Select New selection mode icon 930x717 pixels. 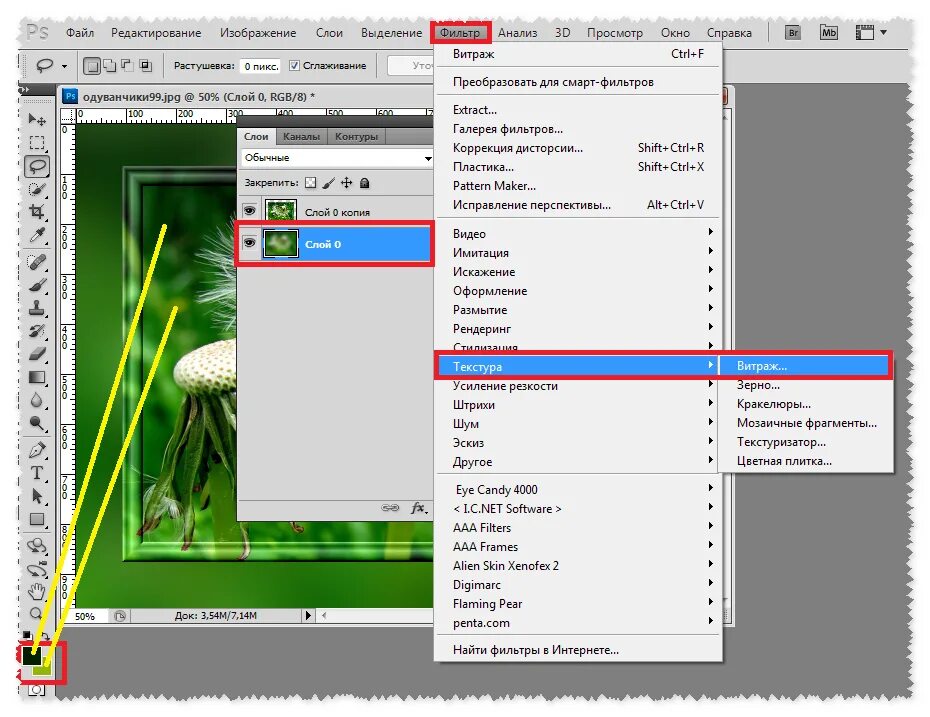click(91, 65)
